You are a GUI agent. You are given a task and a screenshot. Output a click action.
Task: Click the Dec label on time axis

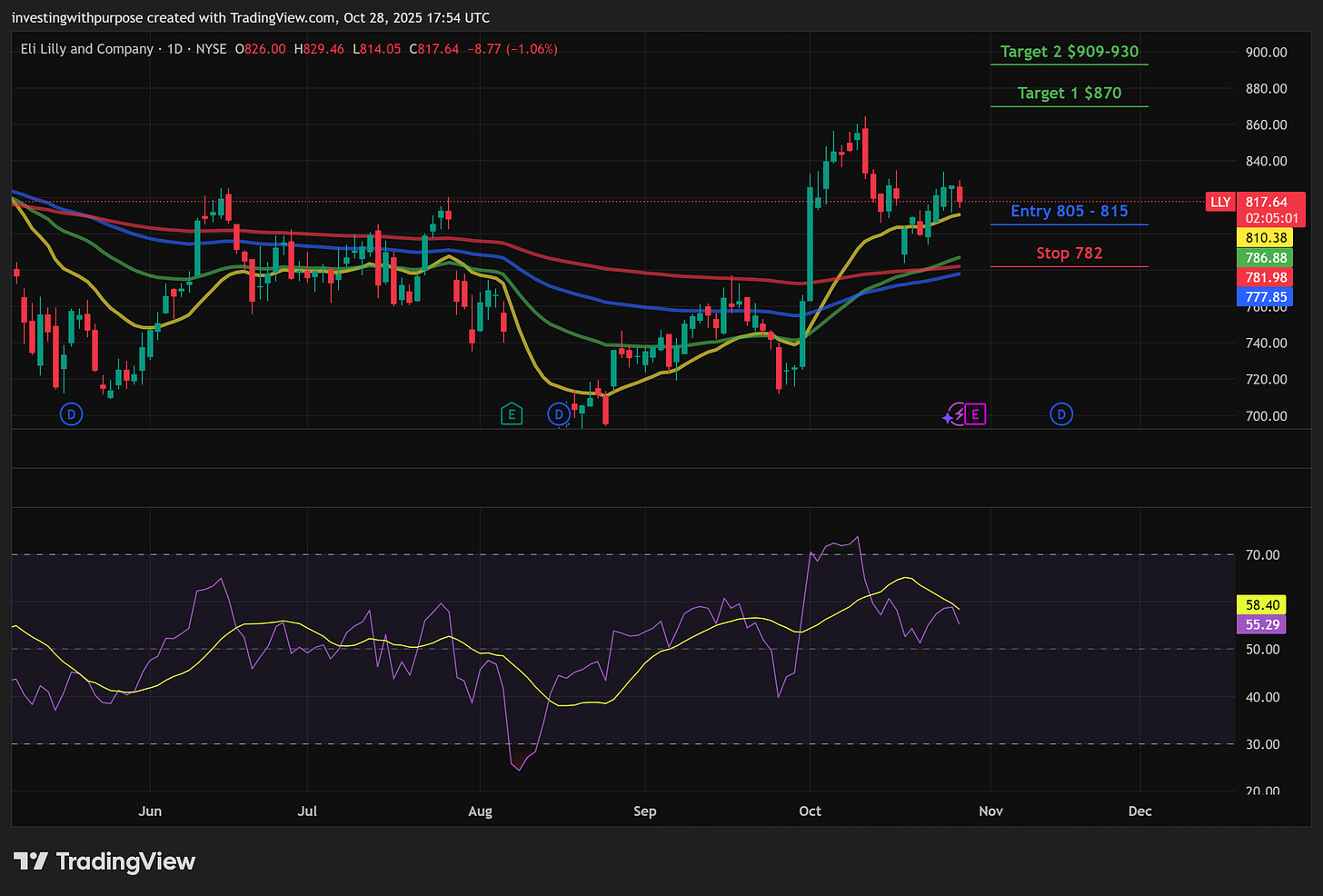click(x=1139, y=811)
